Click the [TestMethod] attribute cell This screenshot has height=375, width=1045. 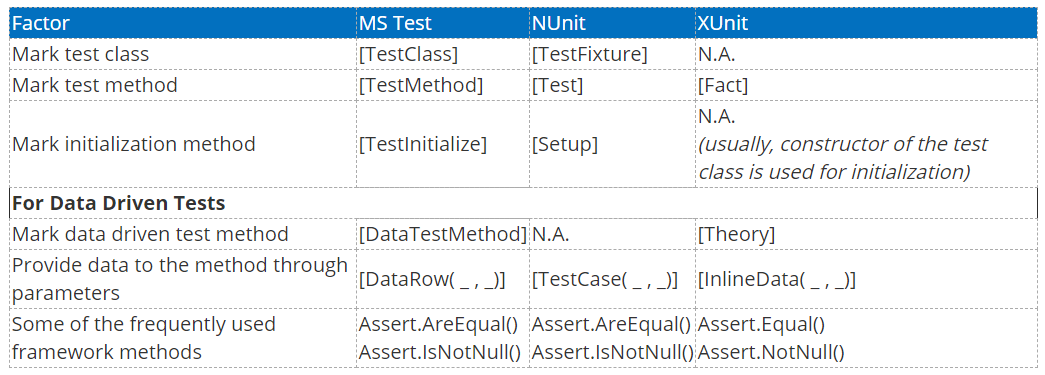click(x=443, y=85)
